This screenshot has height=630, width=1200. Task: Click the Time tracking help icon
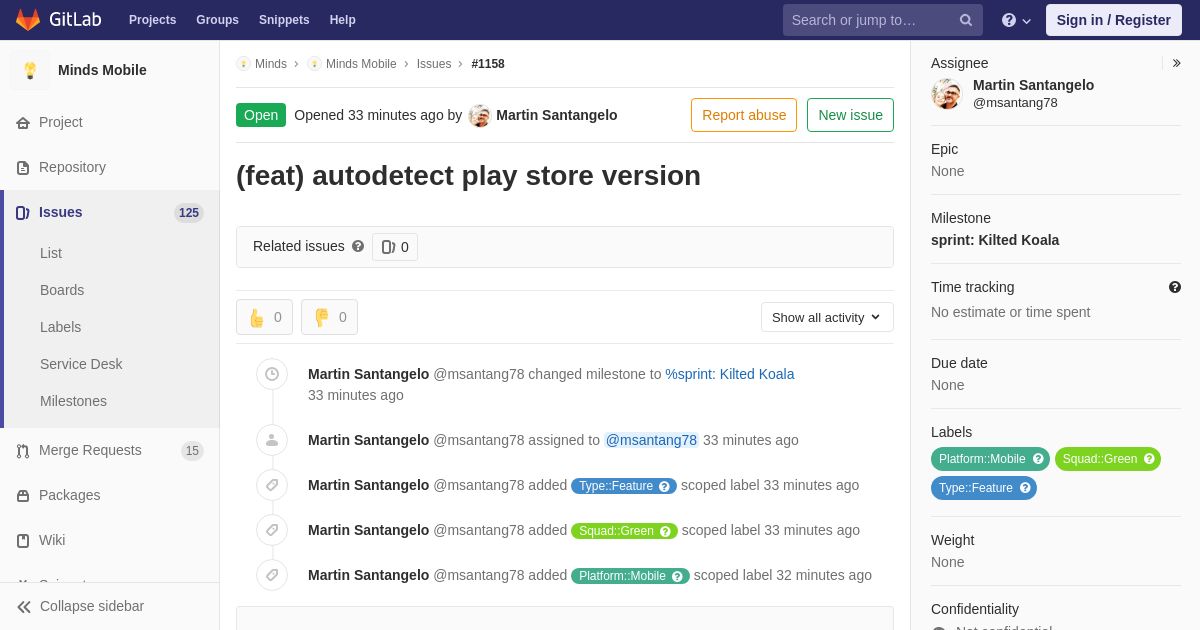[x=1175, y=287]
